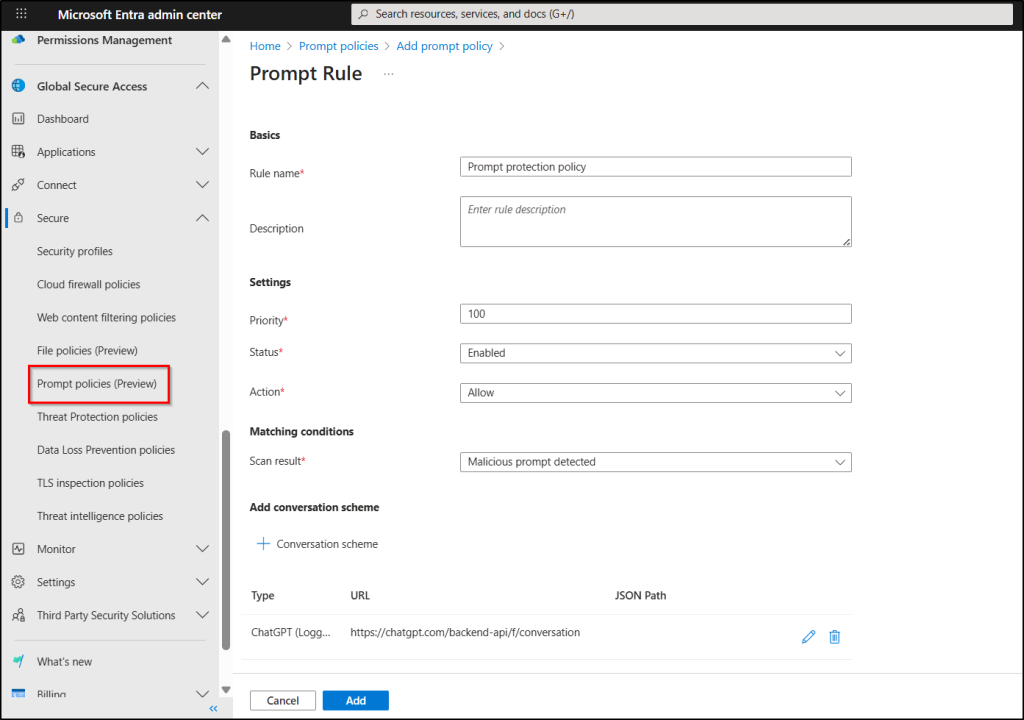Select Web content filtering policies
The width and height of the screenshot is (1024, 720).
click(106, 318)
